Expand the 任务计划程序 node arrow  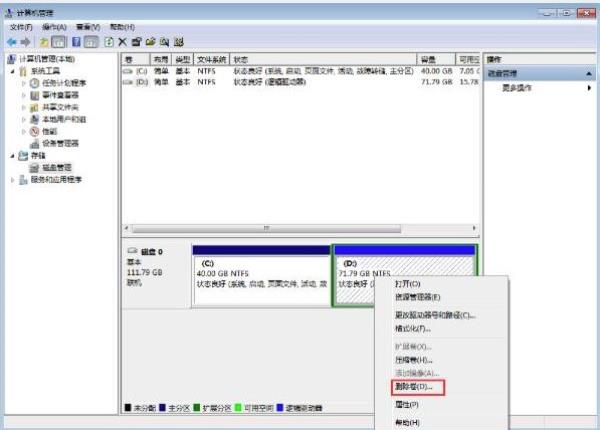[24, 83]
